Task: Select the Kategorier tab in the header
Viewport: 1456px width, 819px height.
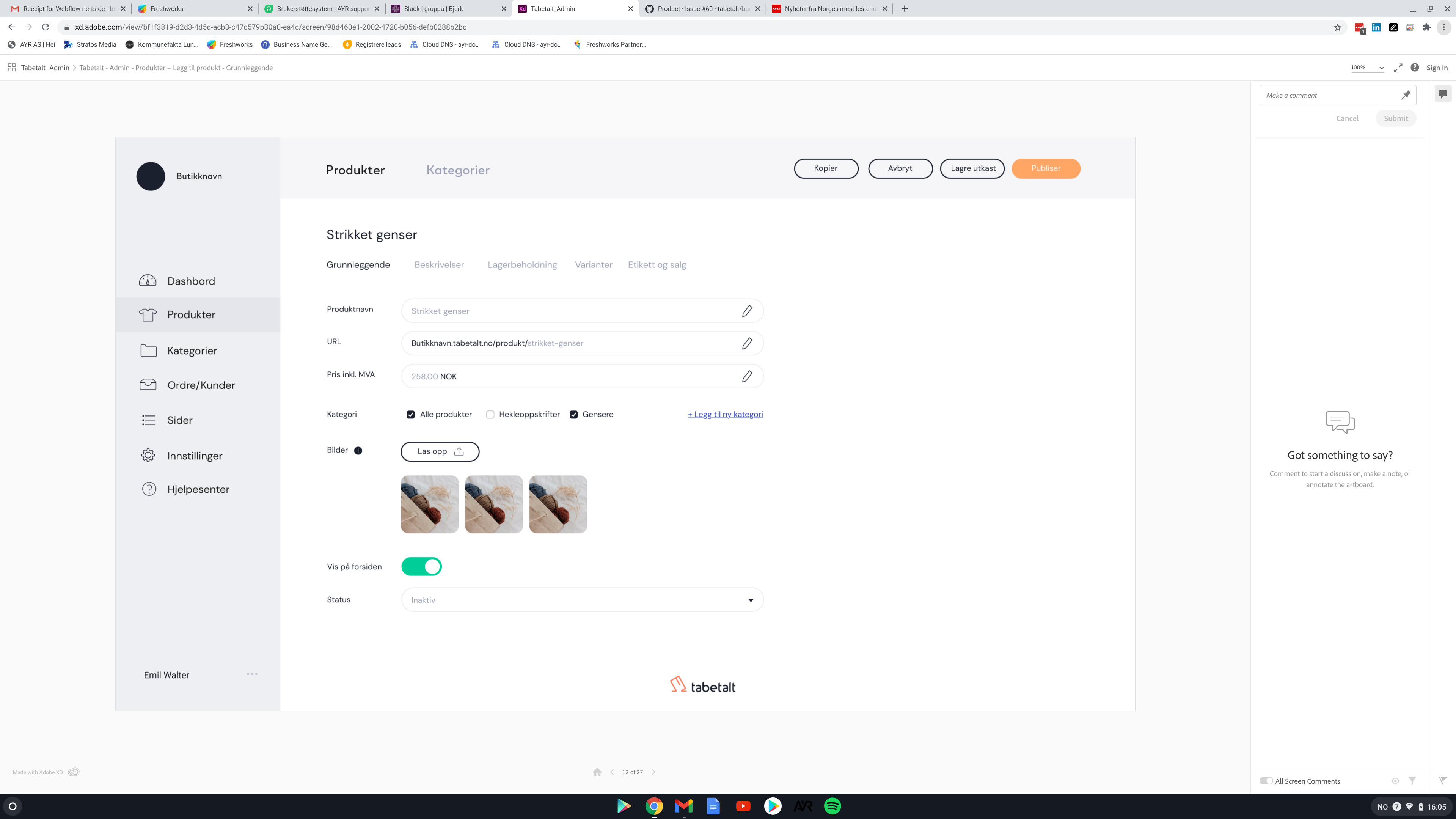Action: coord(458,170)
